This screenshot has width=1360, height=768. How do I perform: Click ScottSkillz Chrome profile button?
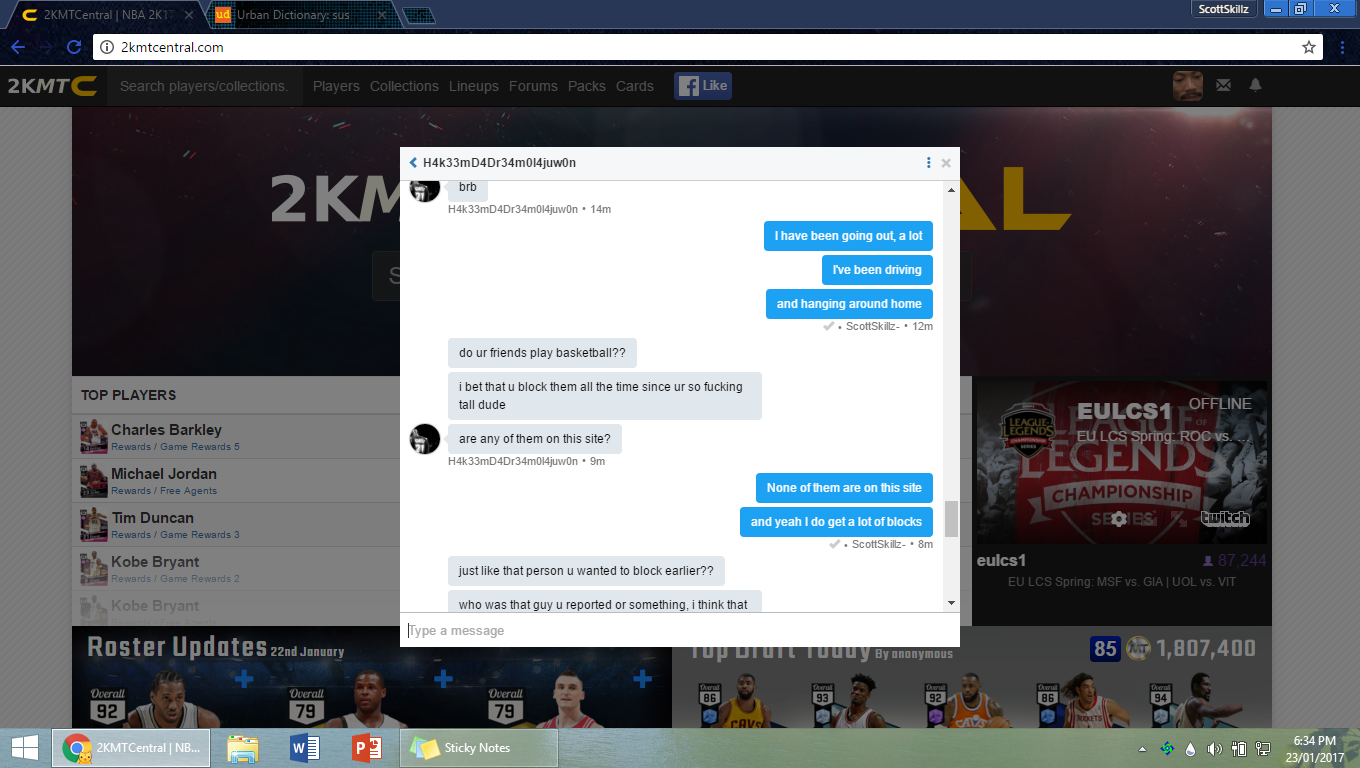click(x=1225, y=8)
